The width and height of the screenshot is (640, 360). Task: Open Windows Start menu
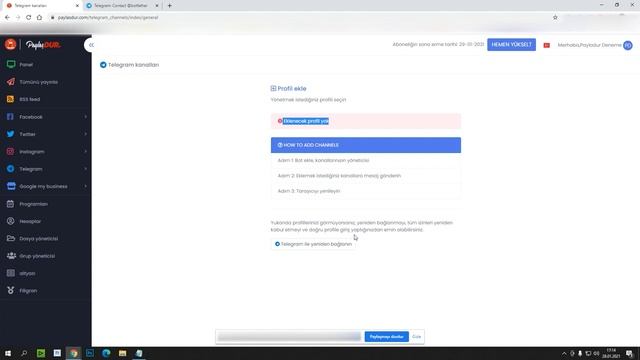click(x=8, y=353)
